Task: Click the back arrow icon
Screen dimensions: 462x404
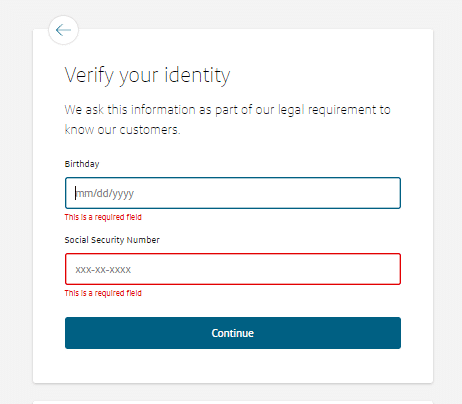Action: point(63,30)
